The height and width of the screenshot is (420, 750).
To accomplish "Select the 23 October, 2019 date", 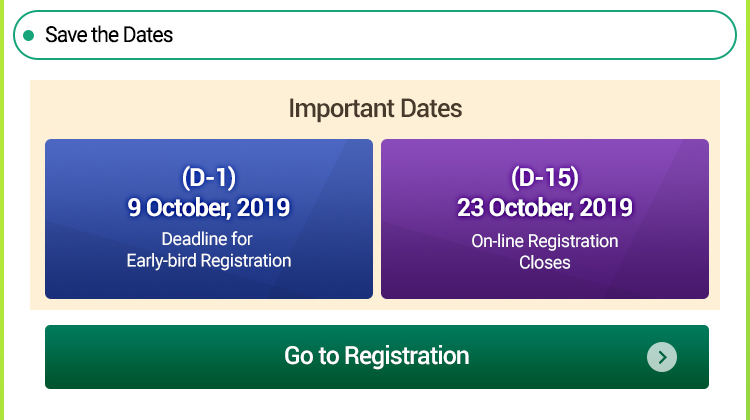I will click(545, 208).
